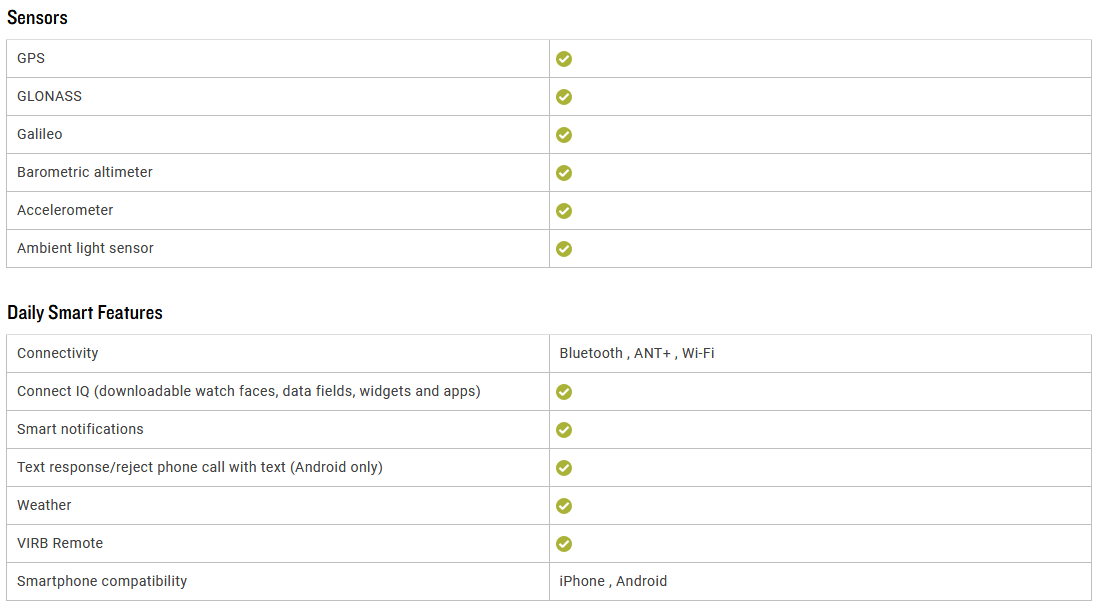Click the GPS row checkmark icon

[564, 59]
